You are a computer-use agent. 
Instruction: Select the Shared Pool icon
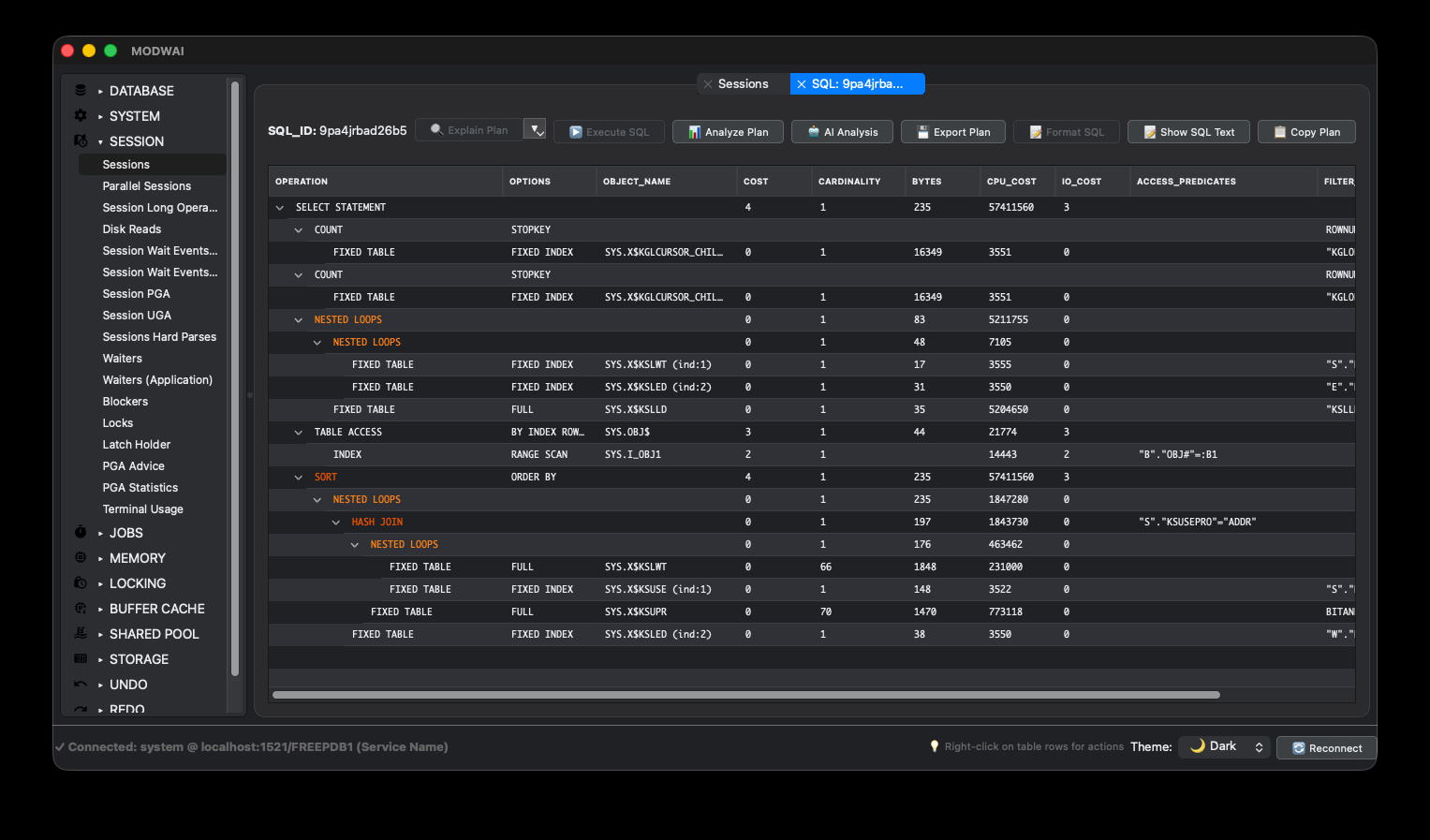click(x=79, y=633)
